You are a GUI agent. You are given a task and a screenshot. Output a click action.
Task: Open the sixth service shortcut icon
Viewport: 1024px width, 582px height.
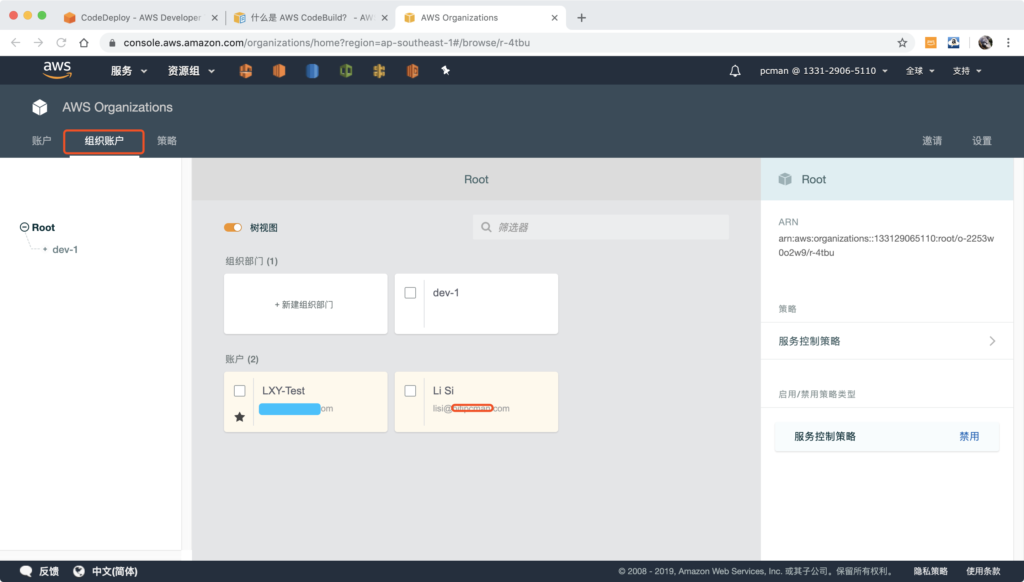(412, 71)
